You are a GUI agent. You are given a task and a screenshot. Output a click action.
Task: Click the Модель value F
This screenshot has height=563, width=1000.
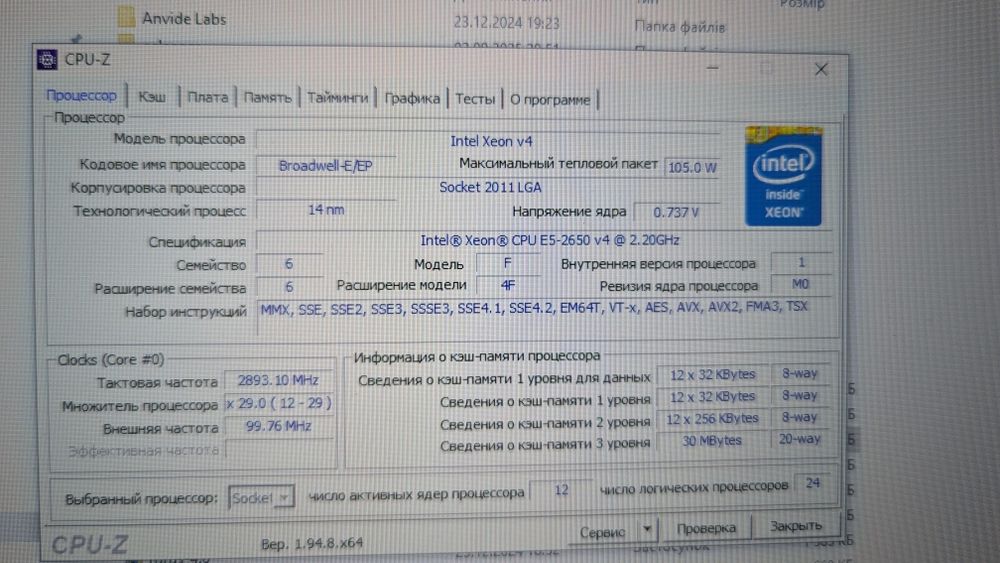pos(508,263)
